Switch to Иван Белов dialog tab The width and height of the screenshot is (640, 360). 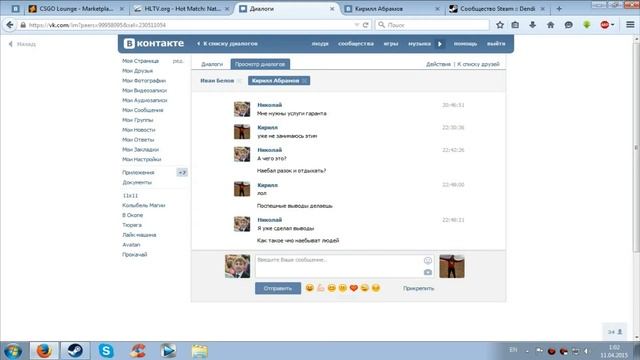click(x=217, y=81)
